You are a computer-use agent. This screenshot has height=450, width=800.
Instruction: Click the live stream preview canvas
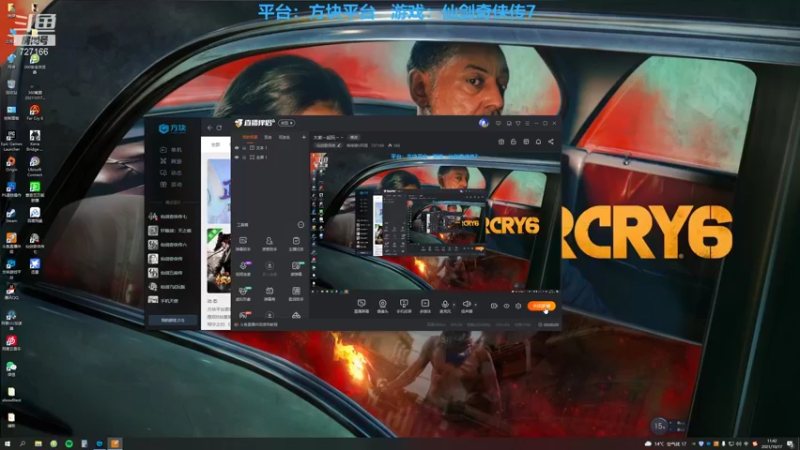(435, 222)
